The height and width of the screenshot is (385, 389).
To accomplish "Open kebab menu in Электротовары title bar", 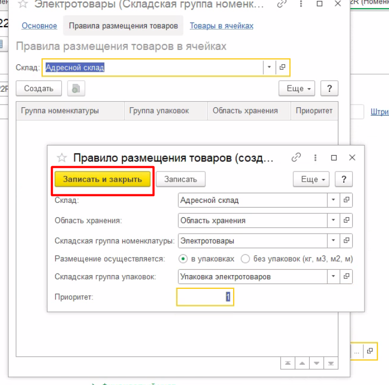I will click(x=301, y=4).
